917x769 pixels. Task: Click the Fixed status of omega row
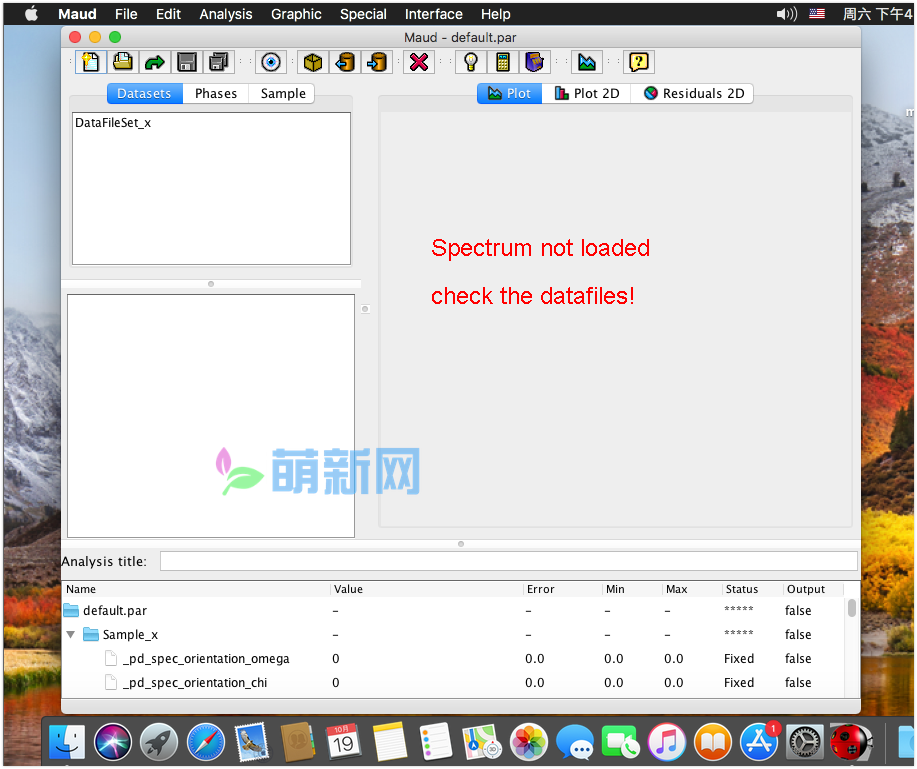pos(739,658)
